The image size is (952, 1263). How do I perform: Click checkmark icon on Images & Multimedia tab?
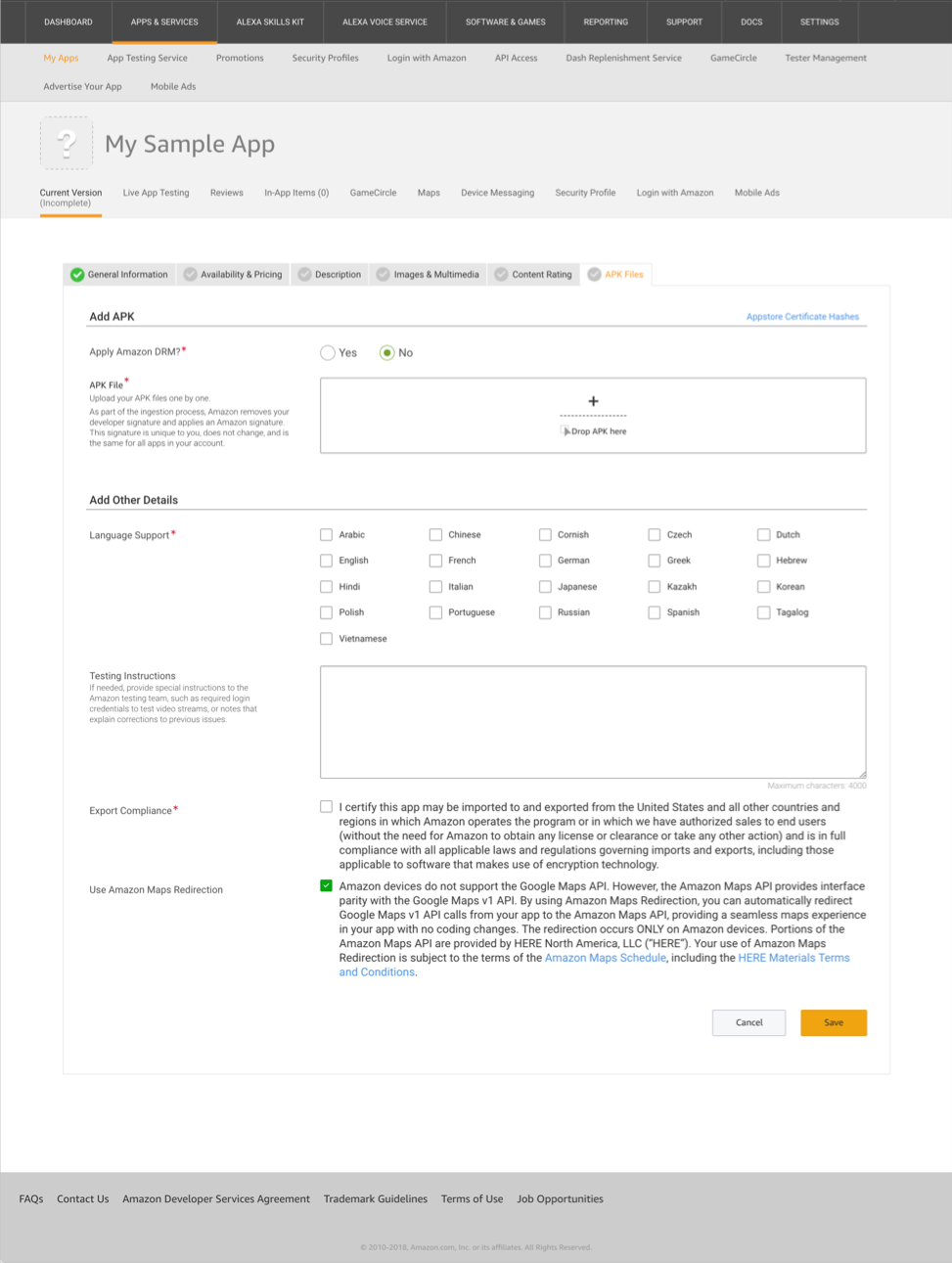click(x=384, y=275)
